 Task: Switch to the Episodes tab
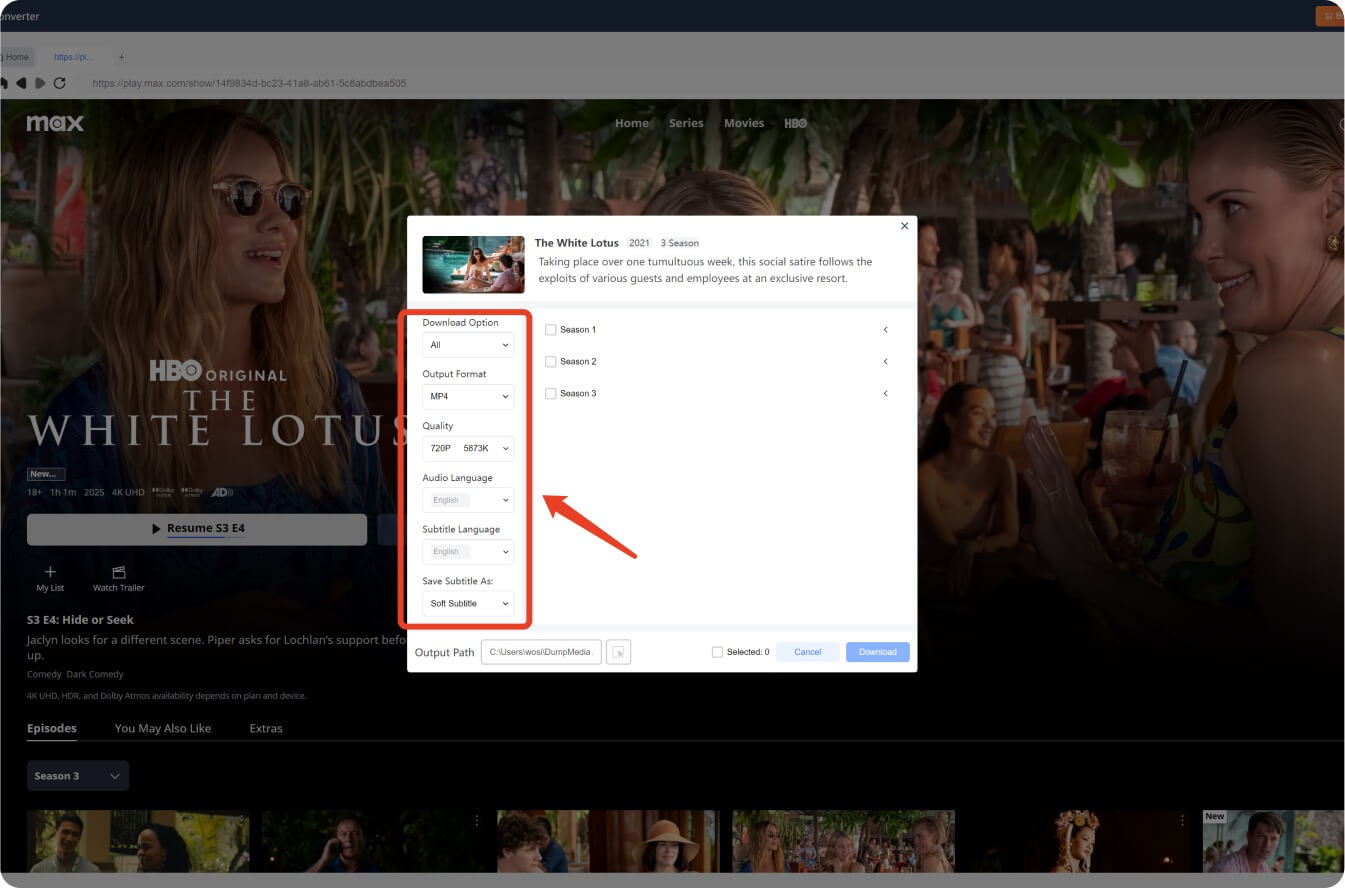tap(52, 728)
